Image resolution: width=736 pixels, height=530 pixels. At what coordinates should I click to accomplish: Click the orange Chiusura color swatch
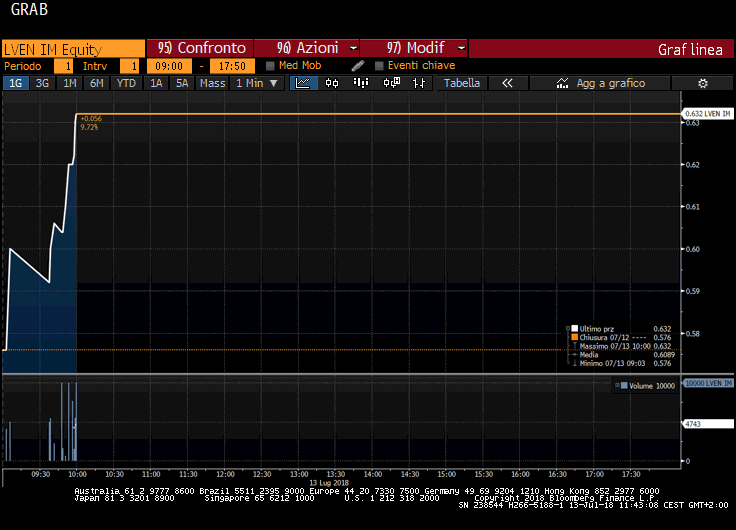574,337
